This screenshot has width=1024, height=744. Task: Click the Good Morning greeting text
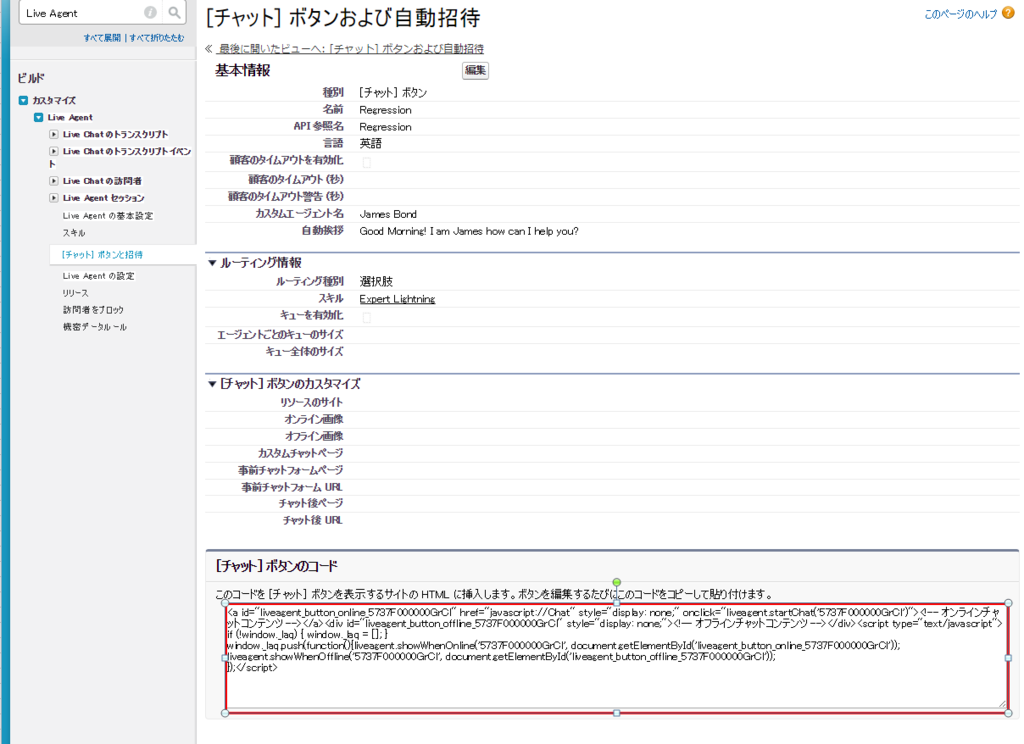tap(469, 231)
